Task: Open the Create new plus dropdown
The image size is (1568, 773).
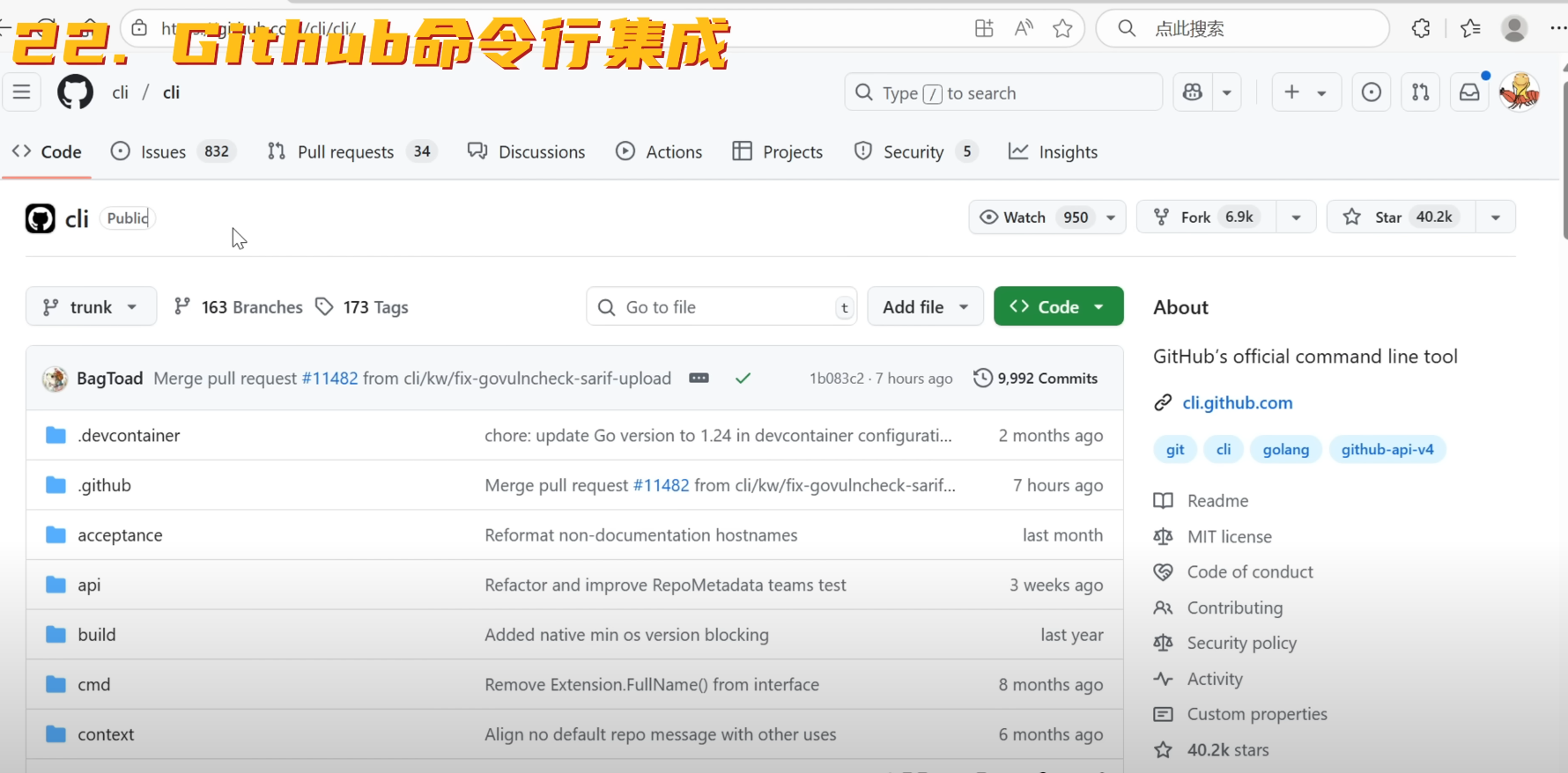Action: (1306, 92)
